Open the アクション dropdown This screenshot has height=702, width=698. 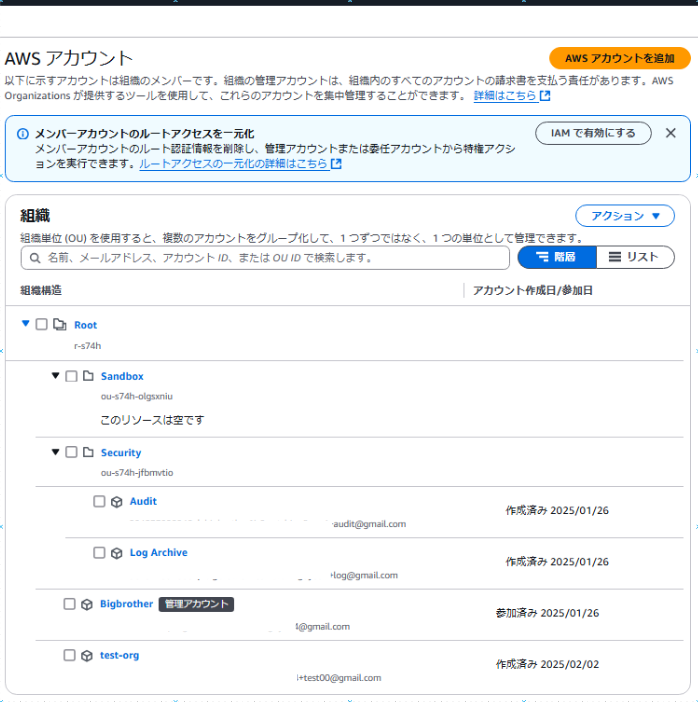[625, 216]
